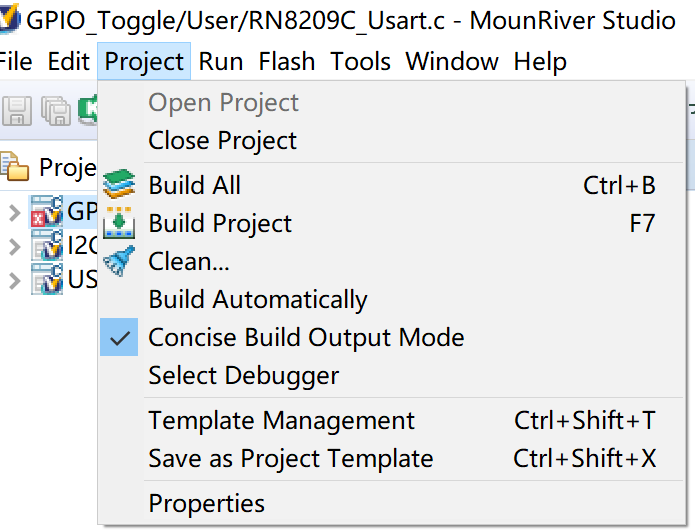Expand the US project tree node
The height and width of the screenshot is (530, 695).
14,280
